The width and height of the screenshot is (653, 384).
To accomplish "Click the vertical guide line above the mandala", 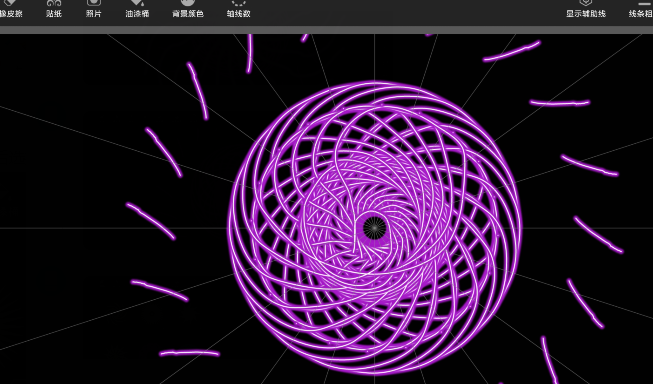I will coord(374,57).
